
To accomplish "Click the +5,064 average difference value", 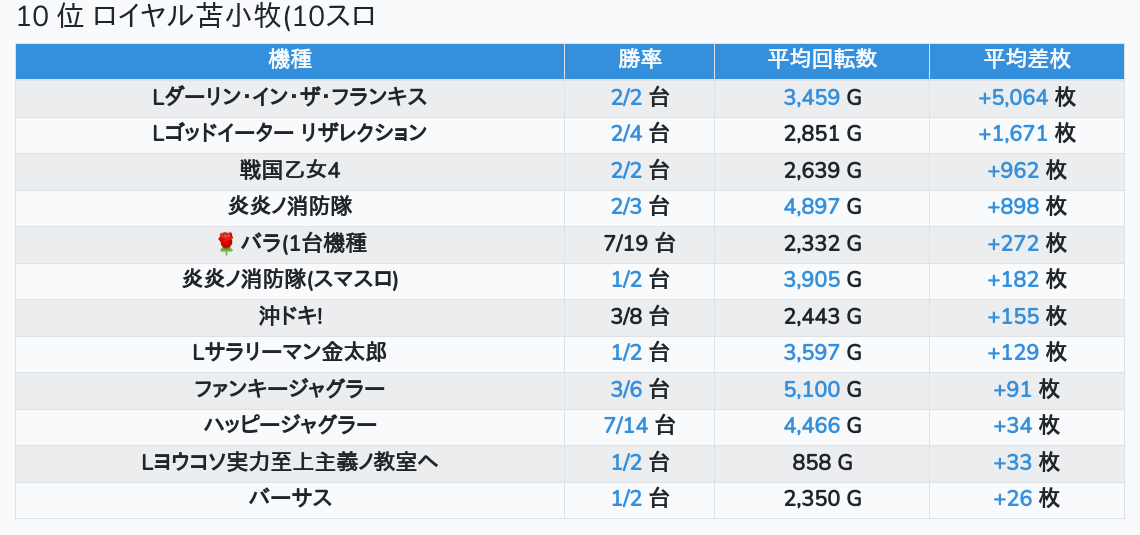I will point(1013,97).
